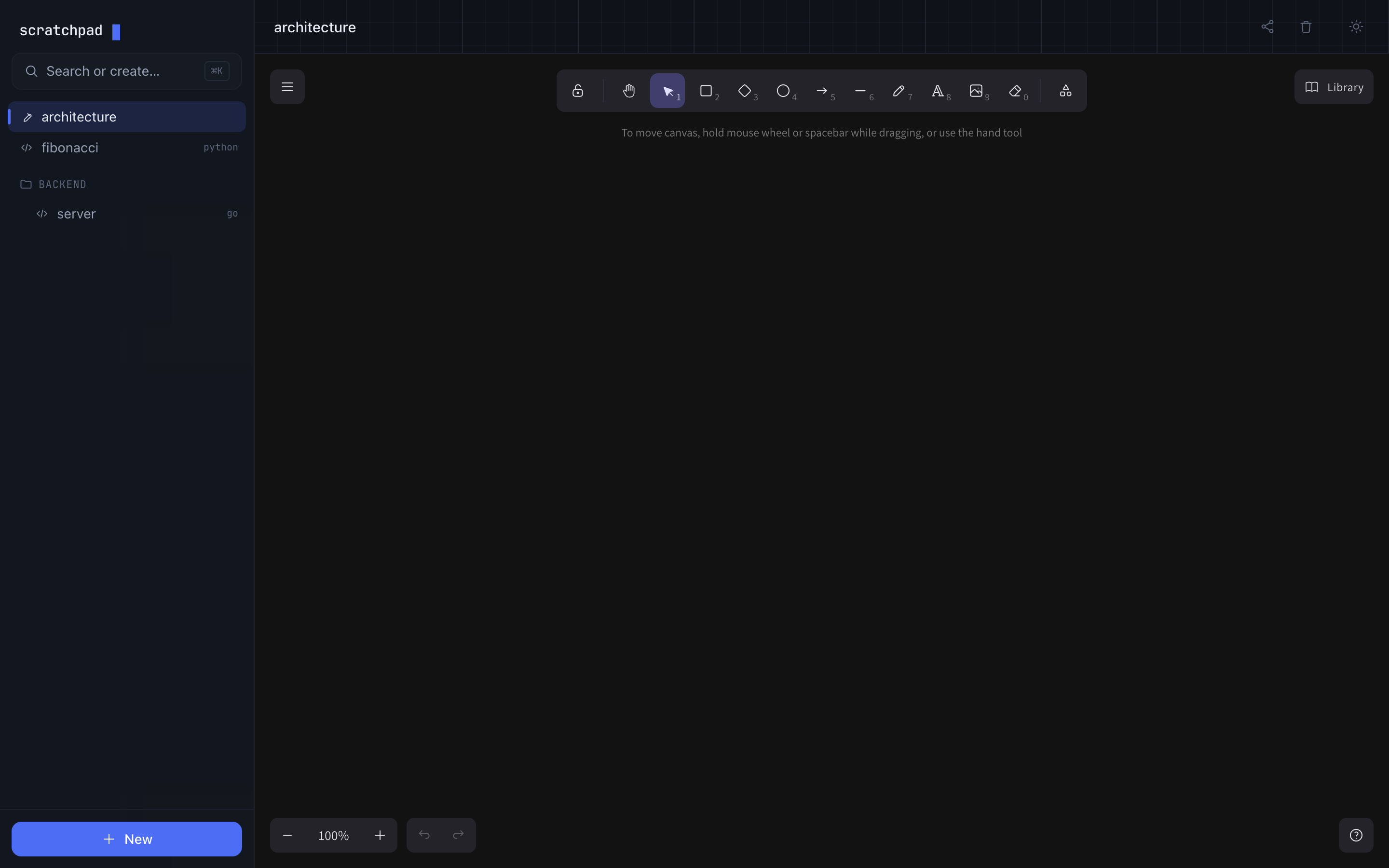Click the canvas hint about moving canvas

821,133
